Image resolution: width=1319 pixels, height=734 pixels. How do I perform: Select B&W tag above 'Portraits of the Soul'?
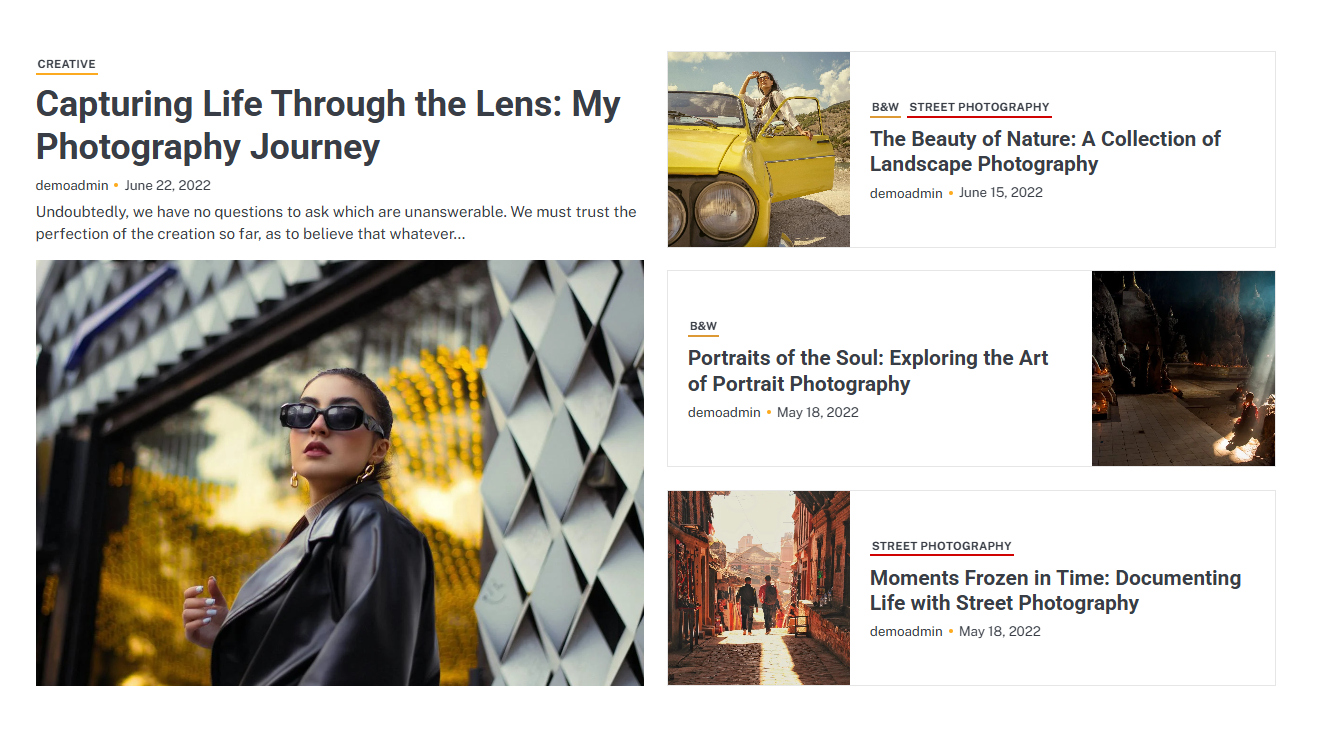pos(703,326)
